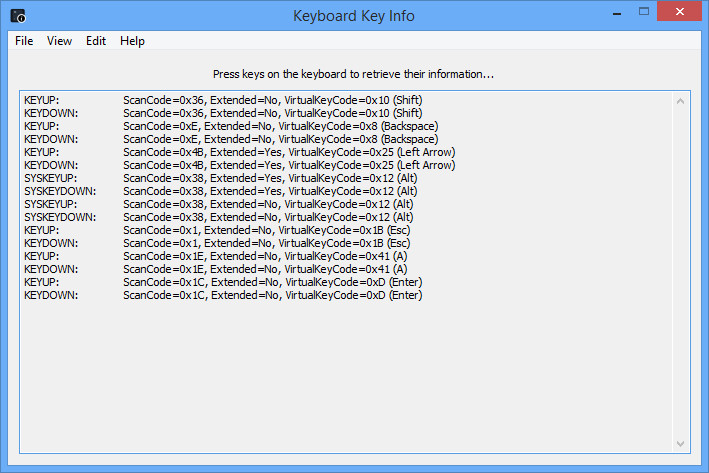Click the SYSKEYUP Alt Extended=Yes line

click(x=240, y=178)
